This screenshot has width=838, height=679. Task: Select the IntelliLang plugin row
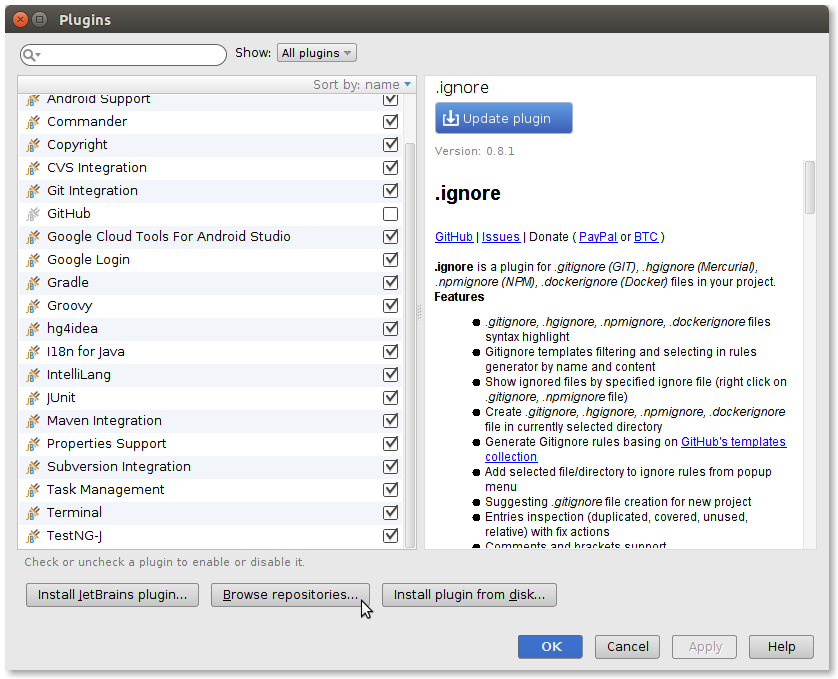[211, 375]
